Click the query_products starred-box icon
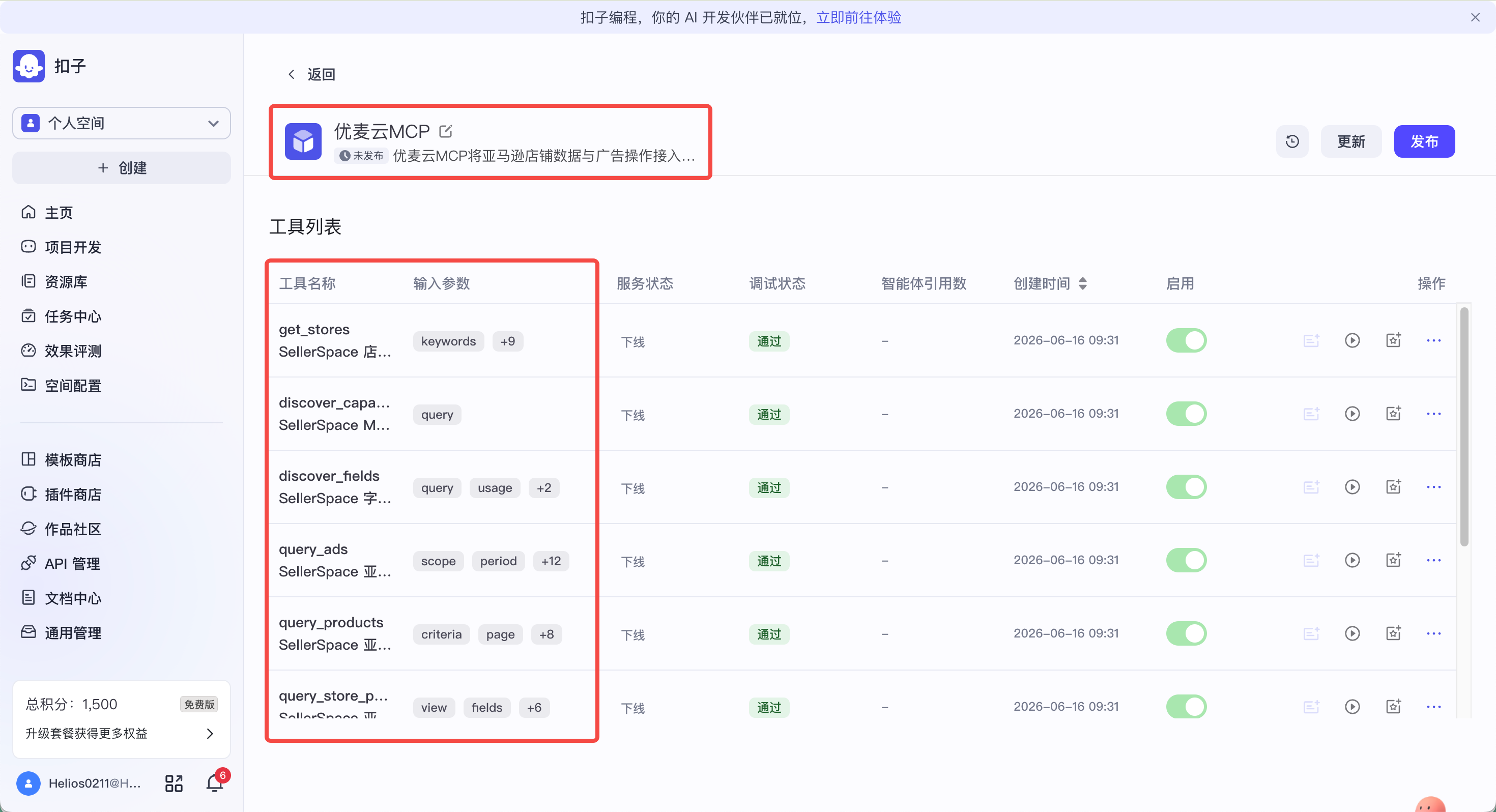Image resolution: width=1496 pixels, height=812 pixels. click(x=1394, y=633)
